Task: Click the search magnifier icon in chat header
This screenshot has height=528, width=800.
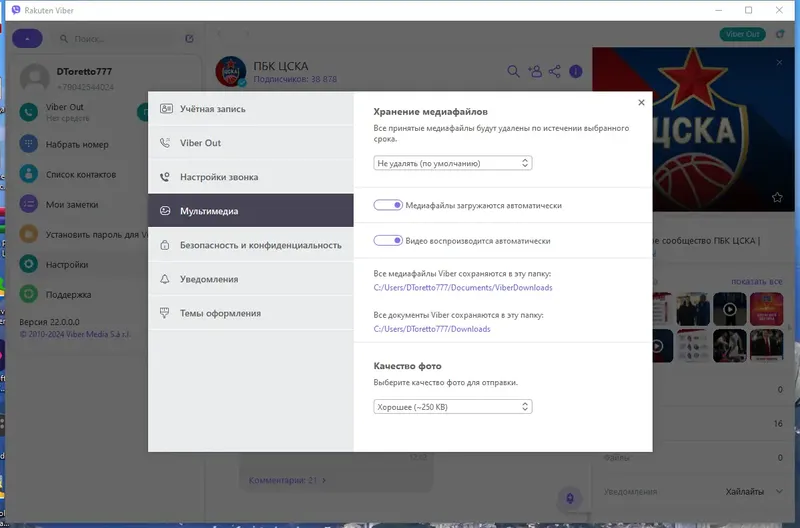Action: tap(513, 71)
